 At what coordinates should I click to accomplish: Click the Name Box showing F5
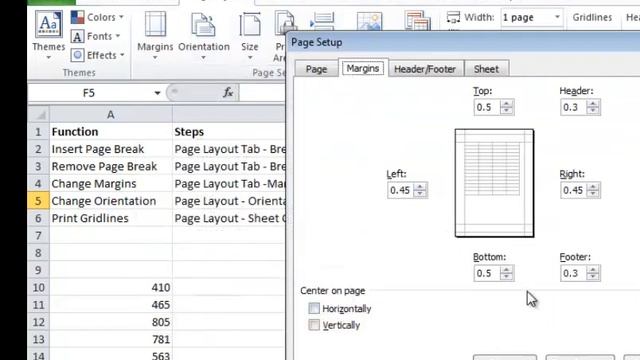coord(90,93)
